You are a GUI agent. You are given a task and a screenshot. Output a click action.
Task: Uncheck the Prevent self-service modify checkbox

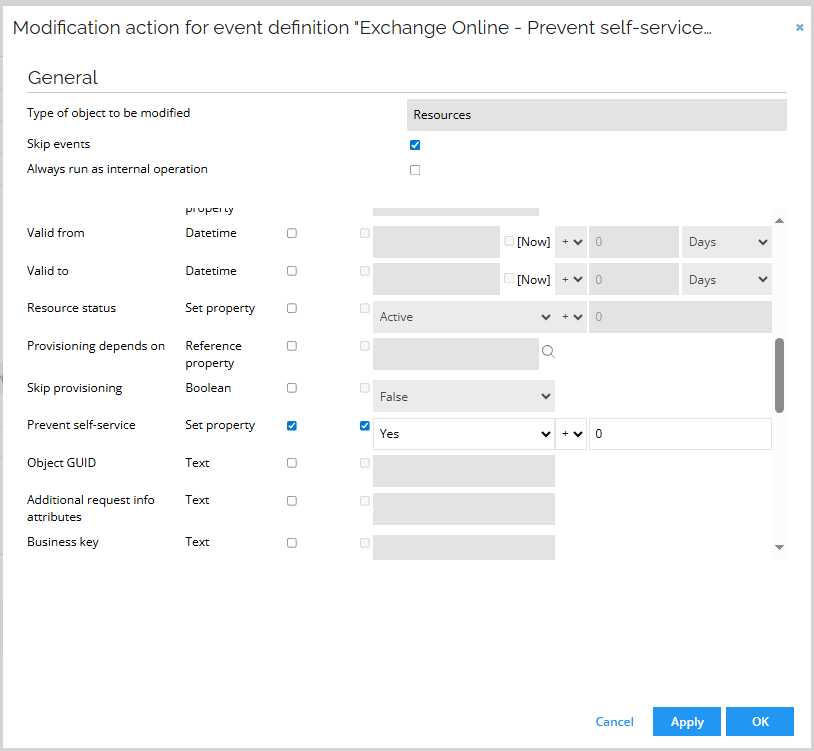(x=292, y=426)
